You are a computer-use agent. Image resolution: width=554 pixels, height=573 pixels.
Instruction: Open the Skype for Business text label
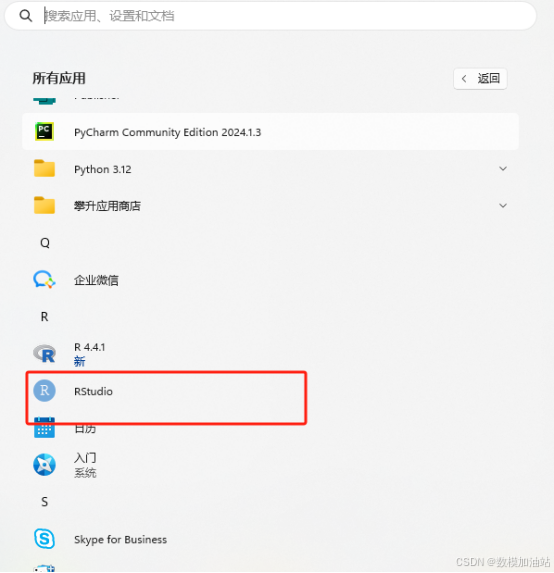120,539
